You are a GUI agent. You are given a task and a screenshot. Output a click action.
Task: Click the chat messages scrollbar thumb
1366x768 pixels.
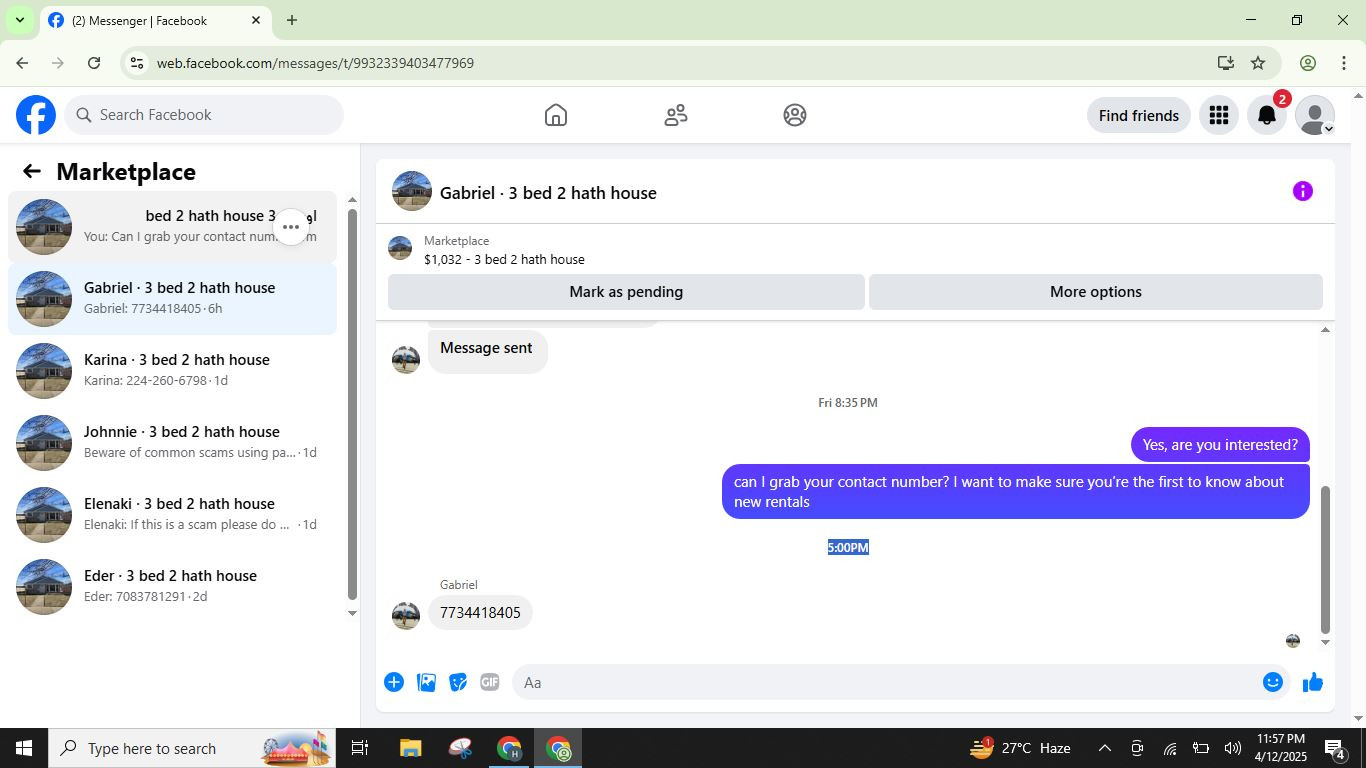(1325, 560)
